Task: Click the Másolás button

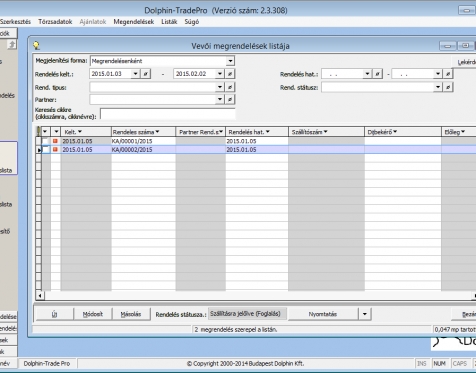Action: click(131, 314)
